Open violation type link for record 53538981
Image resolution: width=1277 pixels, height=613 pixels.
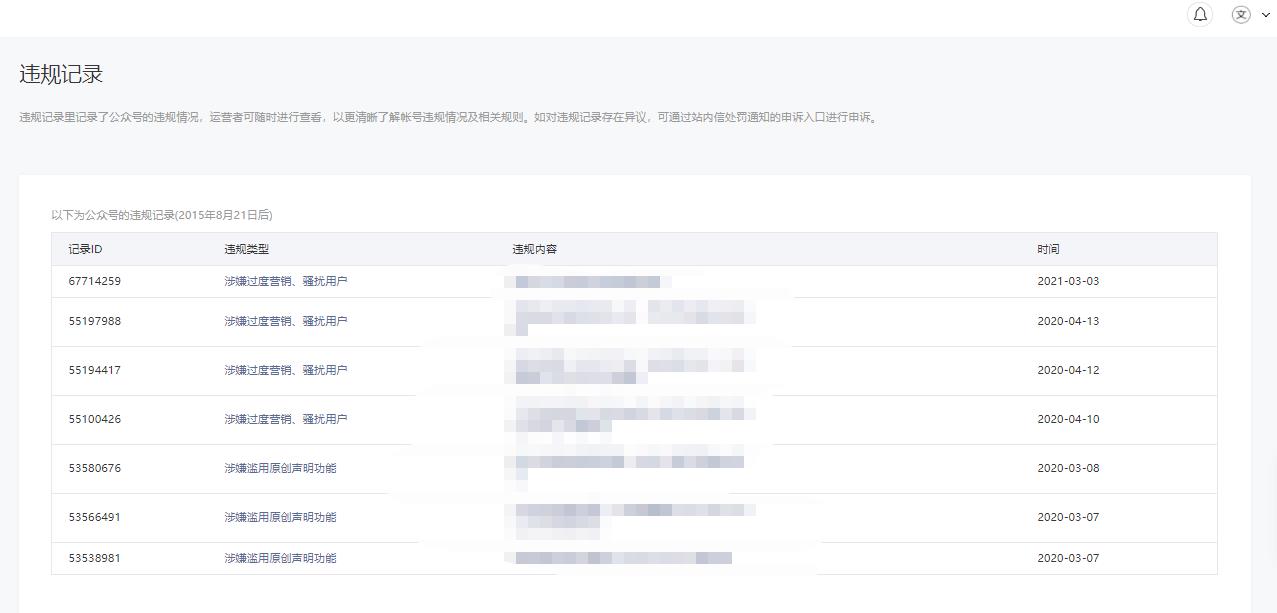pos(280,558)
